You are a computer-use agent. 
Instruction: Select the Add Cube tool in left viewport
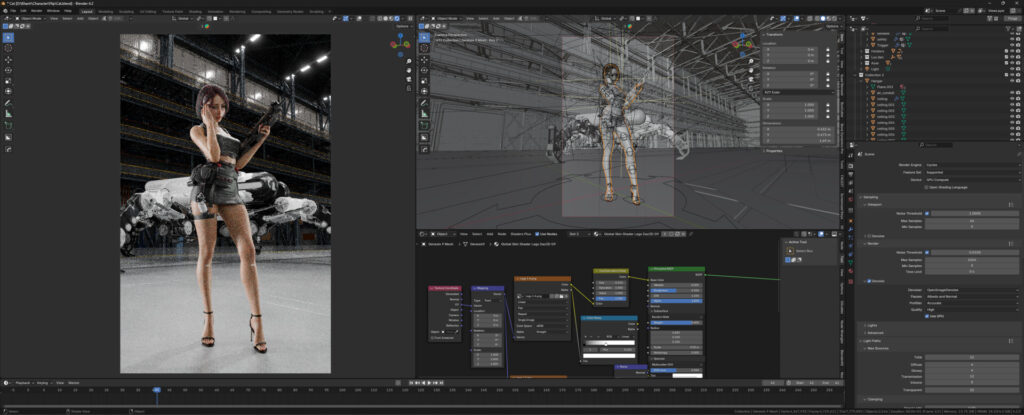(8, 125)
